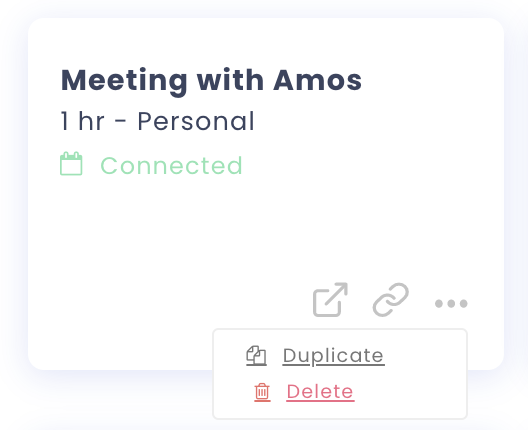The height and width of the screenshot is (430, 528).
Task: Choose Delete from the popup menu
Action: [x=320, y=392]
